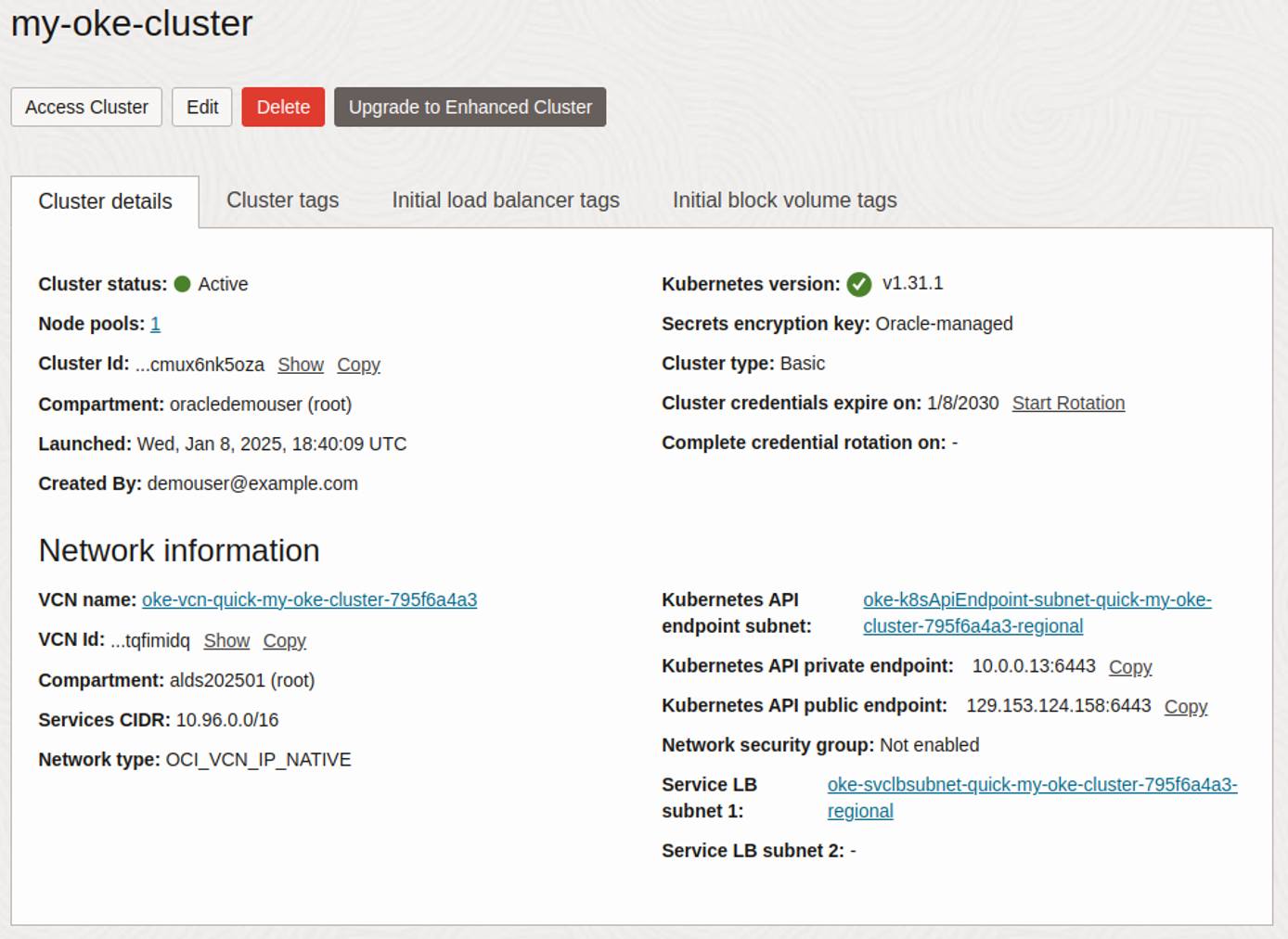Copy the Kubernetes API private endpoint
Screen dimensions: 1288x939
[1129, 667]
